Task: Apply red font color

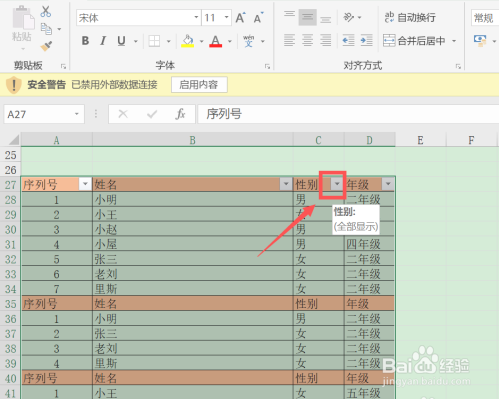Action: [x=216, y=41]
